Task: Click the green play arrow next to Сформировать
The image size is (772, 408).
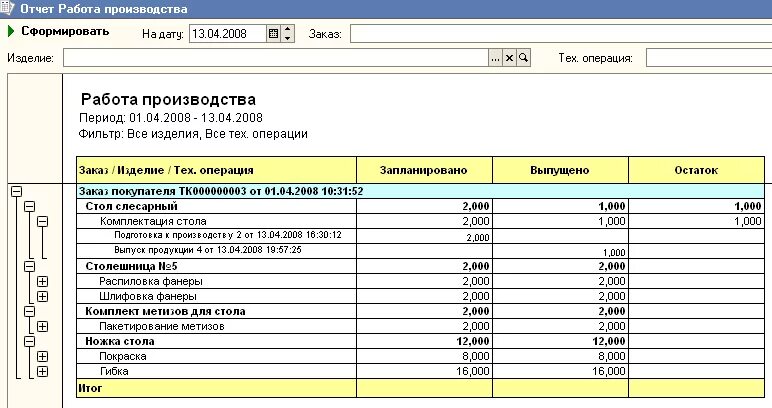Action: 11,31
